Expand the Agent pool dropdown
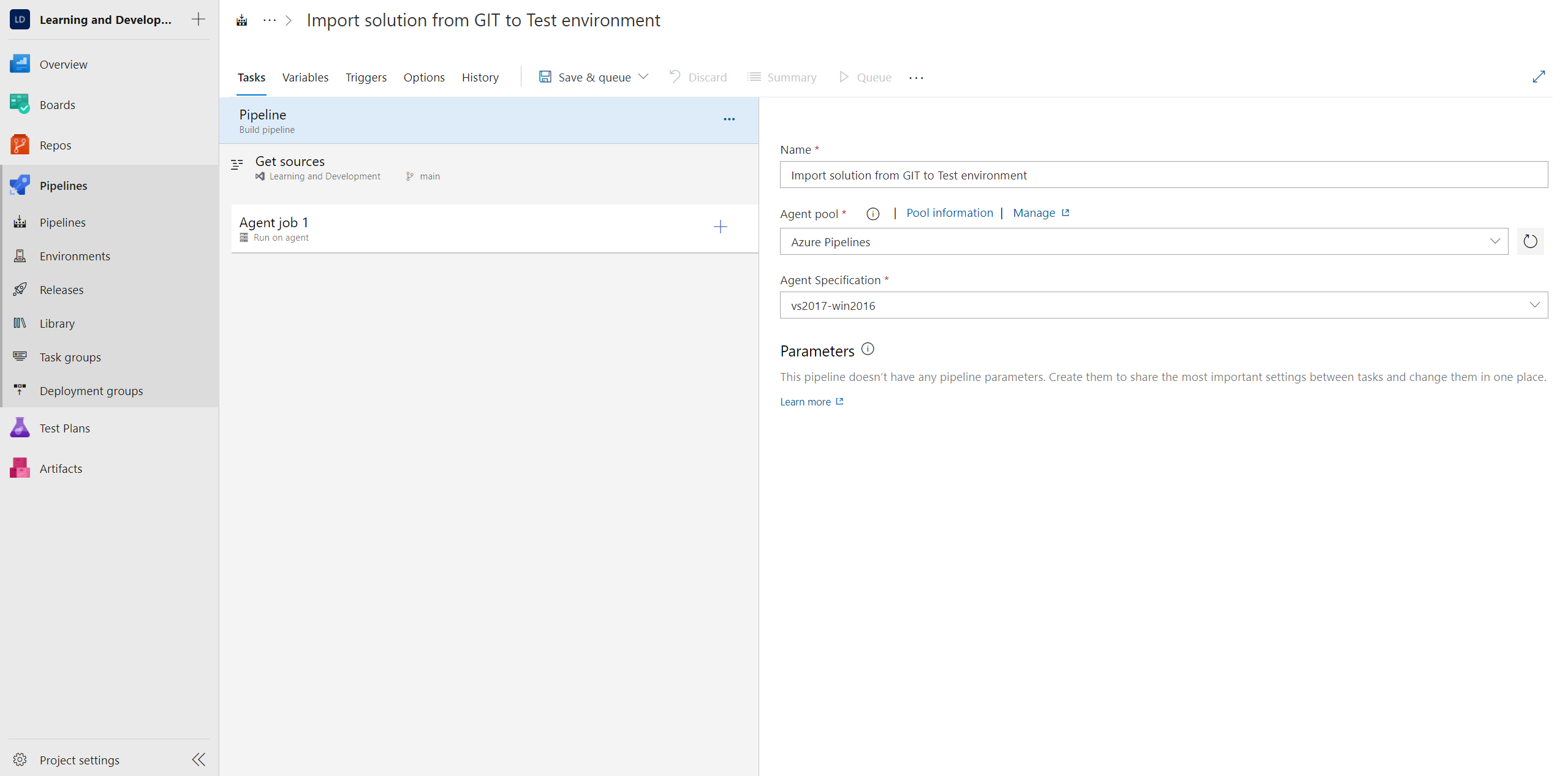The width and height of the screenshot is (1568, 776). (x=1494, y=242)
